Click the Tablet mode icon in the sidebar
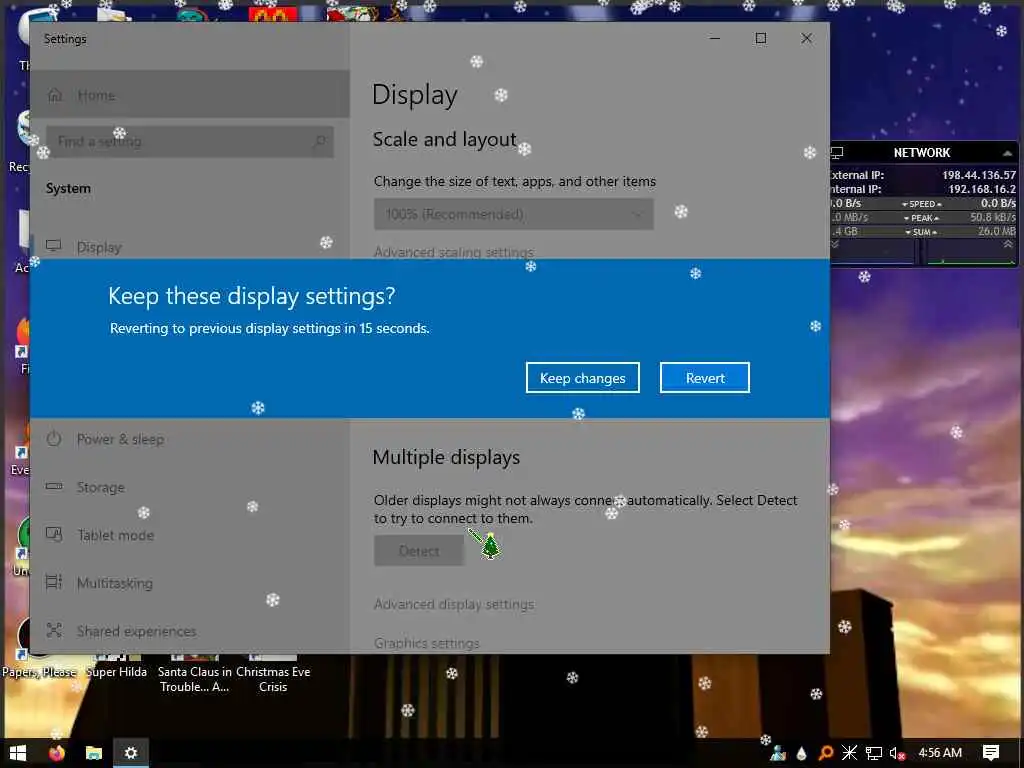1024x768 pixels. (x=54, y=534)
